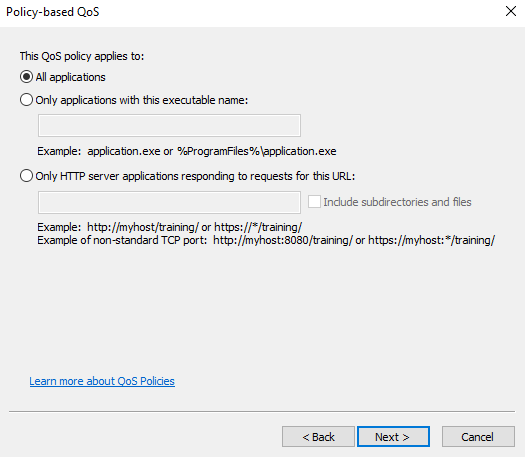Click the http://myhost/training/ example text line
Viewport: 525px width, 457px height.
pos(169,227)
